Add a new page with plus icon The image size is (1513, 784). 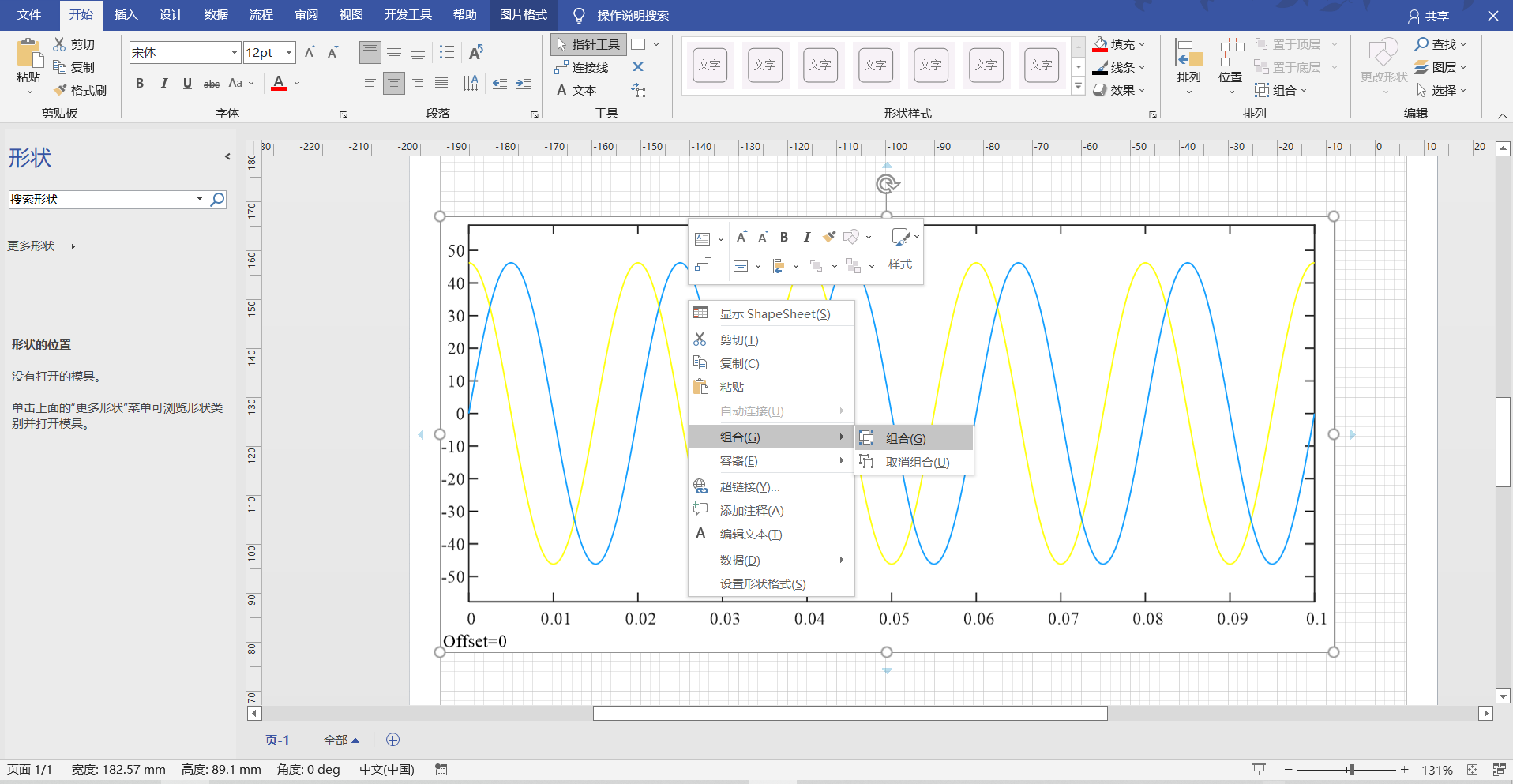pos(392,740)
